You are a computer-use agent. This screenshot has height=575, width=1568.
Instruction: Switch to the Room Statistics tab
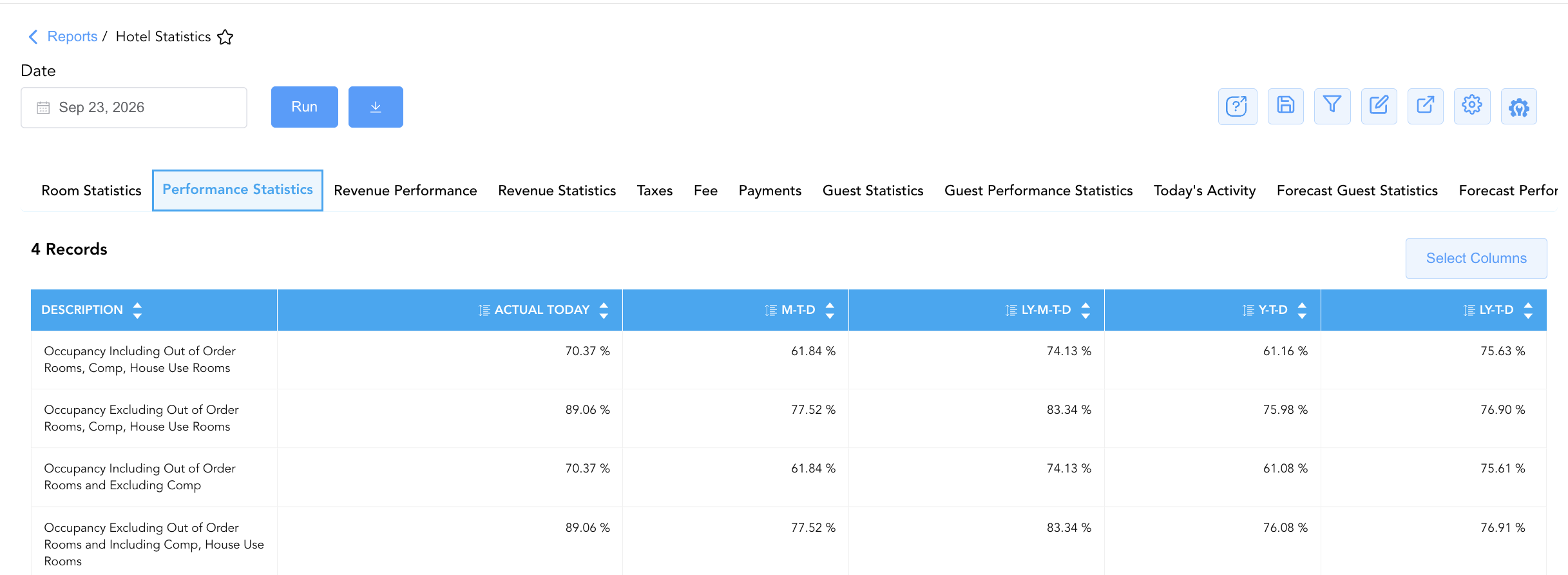pos(91,191)
